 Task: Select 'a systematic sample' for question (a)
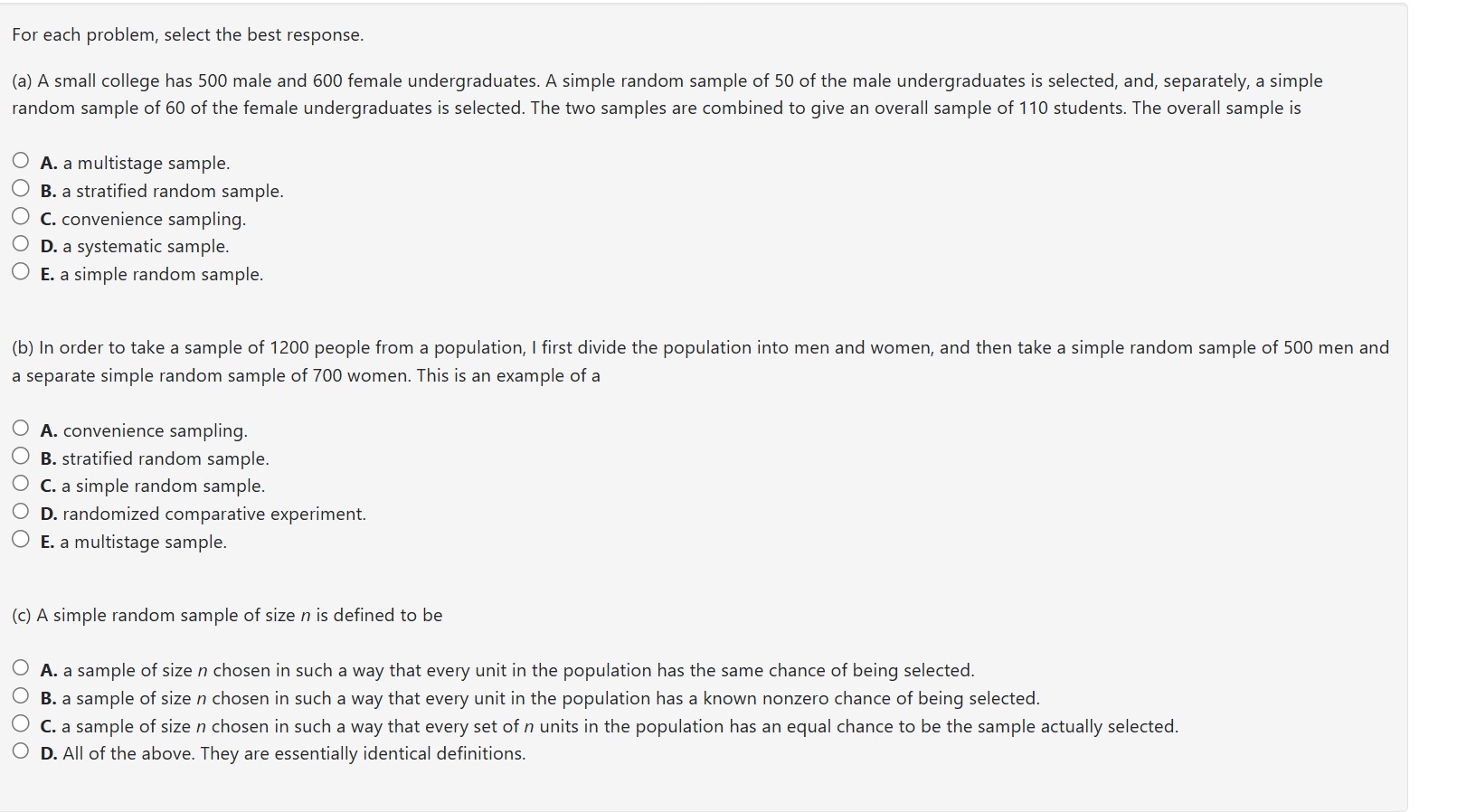21,244
